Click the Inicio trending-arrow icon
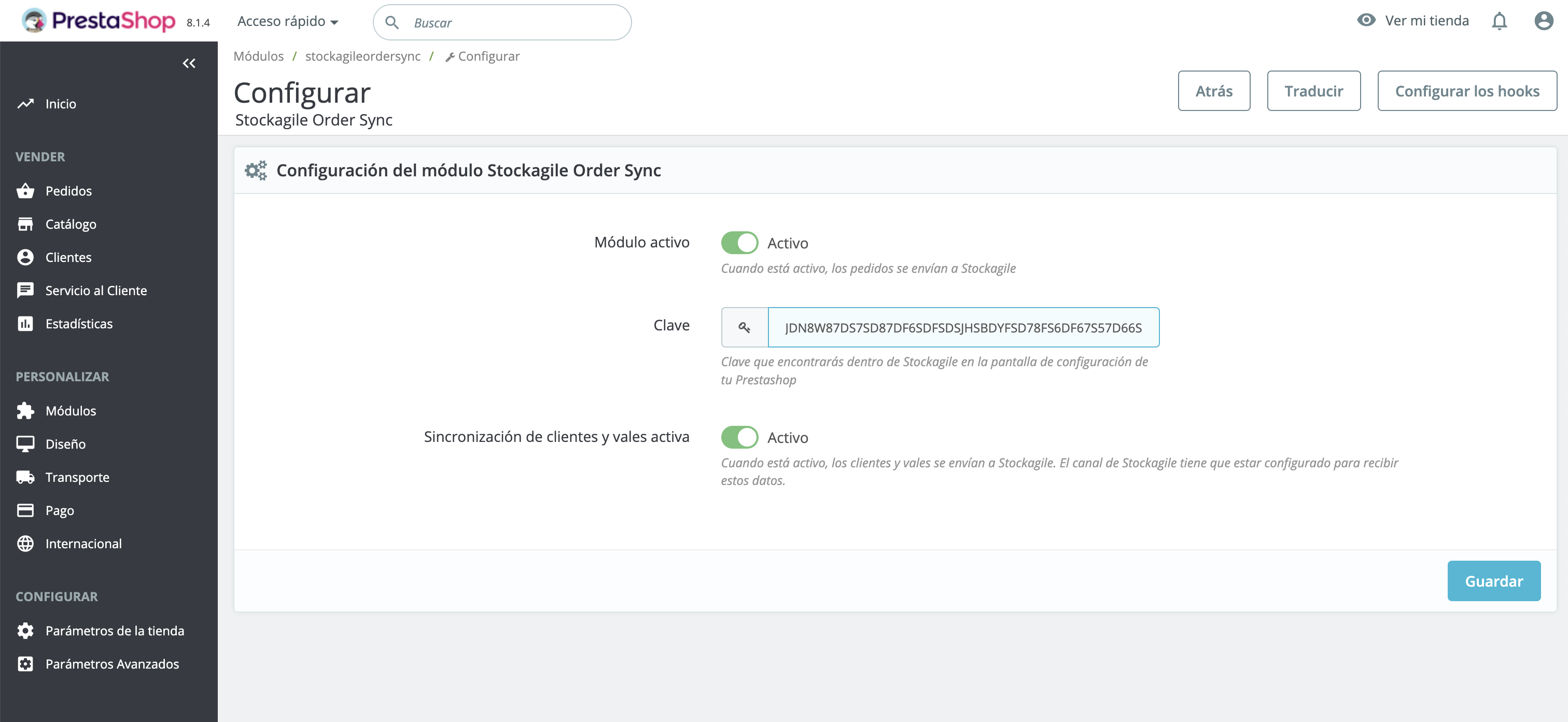1568x722 pixels. (25, 104)
